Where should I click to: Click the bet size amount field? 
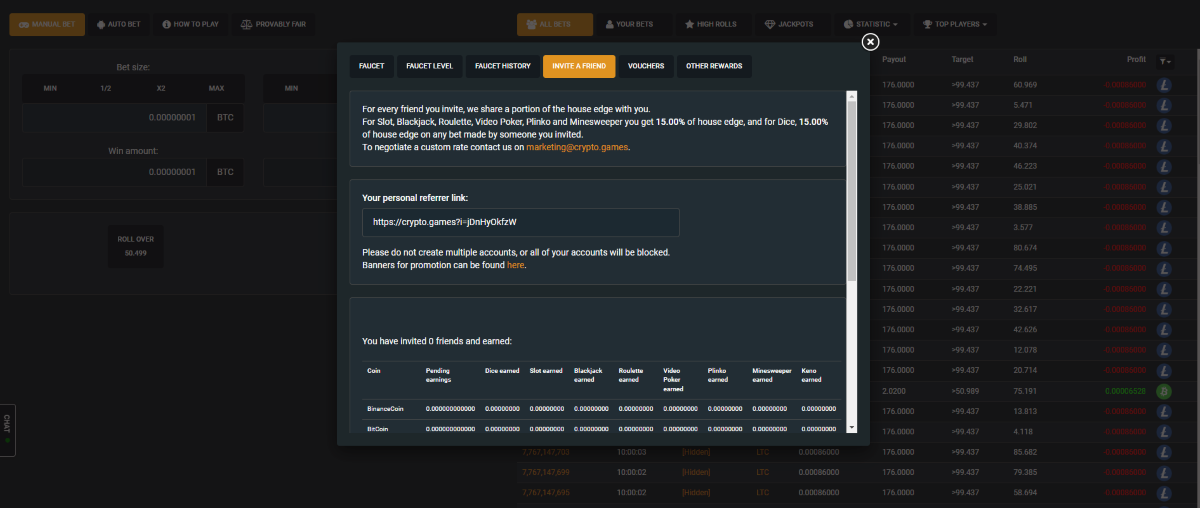tap(116, 117)
